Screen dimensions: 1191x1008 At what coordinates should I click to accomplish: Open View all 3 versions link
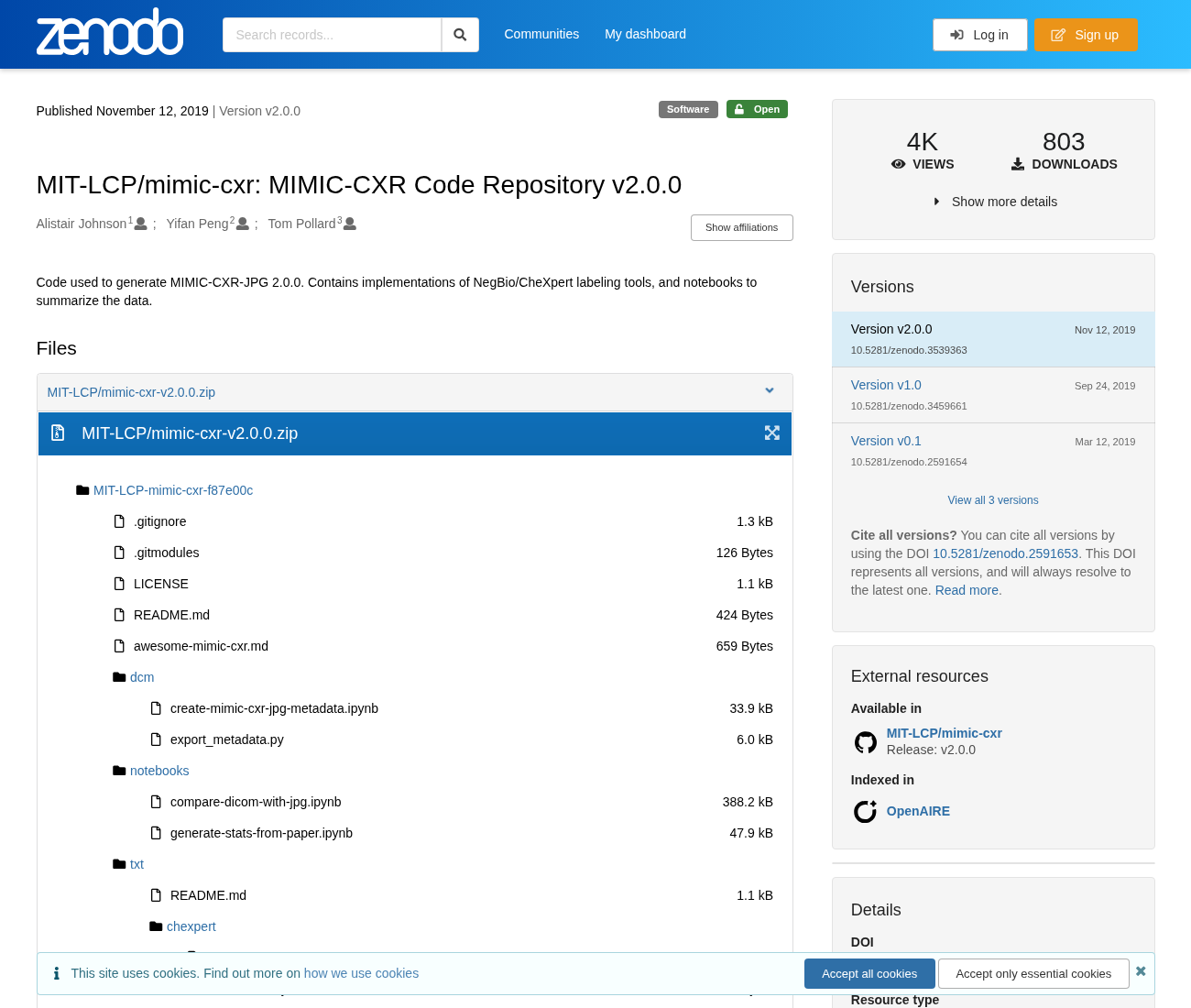[x=993, y=500]
